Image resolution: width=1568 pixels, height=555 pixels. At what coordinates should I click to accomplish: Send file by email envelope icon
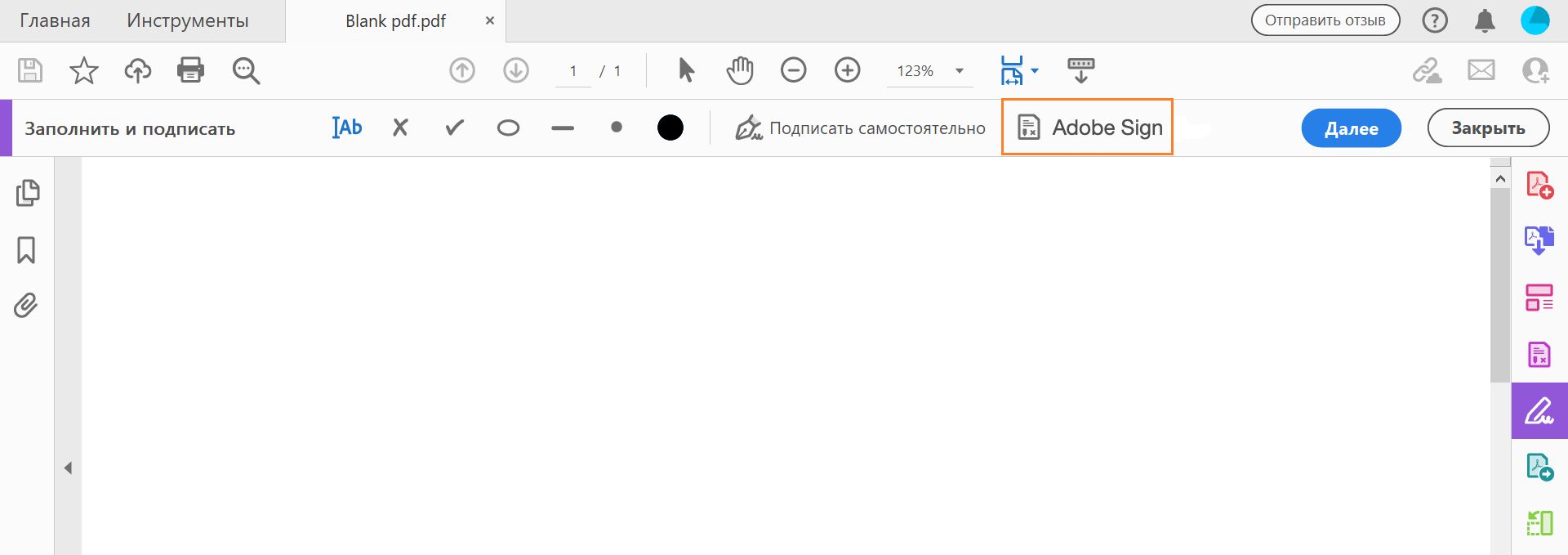click(x=1481, y=70)
